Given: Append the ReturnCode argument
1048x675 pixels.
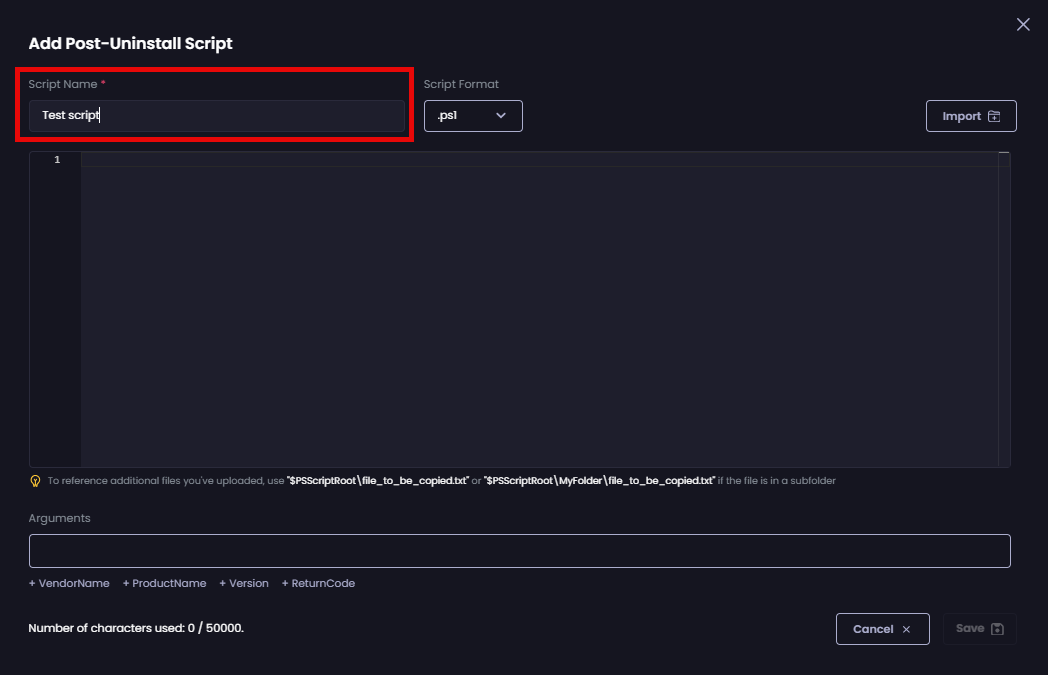Looking at the screenshot, I should click(318, 583).
